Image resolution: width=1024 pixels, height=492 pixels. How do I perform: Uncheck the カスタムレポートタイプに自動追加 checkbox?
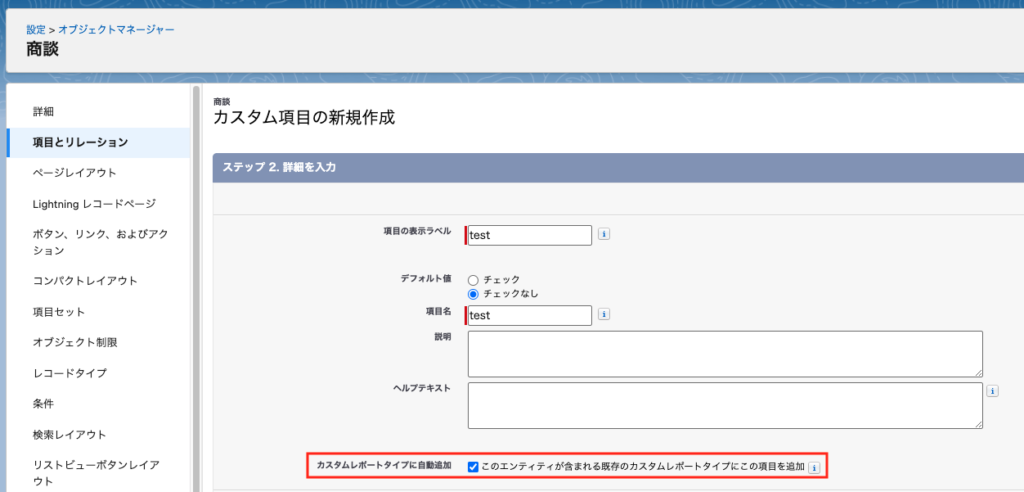(x=473, y=467)
